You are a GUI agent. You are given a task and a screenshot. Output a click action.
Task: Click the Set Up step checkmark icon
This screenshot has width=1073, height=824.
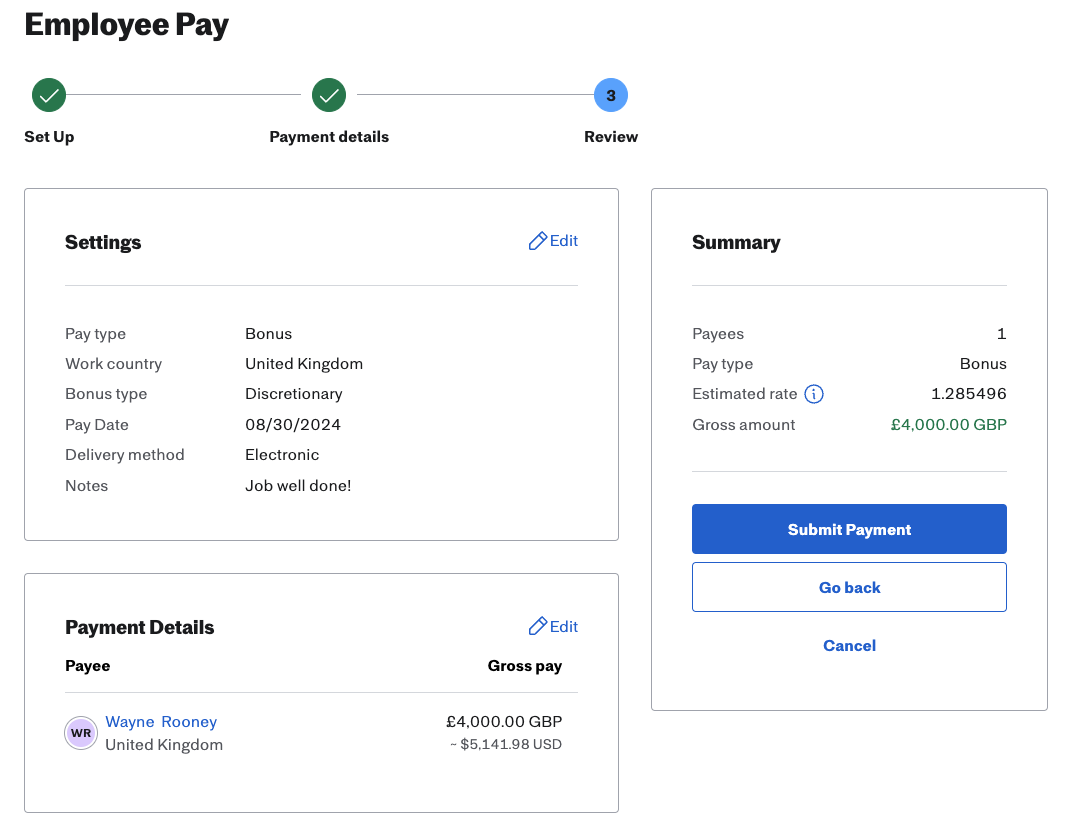pos(49,96)
